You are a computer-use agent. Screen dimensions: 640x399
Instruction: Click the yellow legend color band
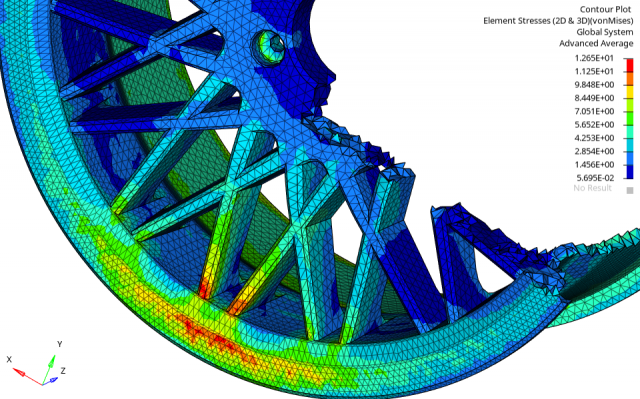click(629, 92)
